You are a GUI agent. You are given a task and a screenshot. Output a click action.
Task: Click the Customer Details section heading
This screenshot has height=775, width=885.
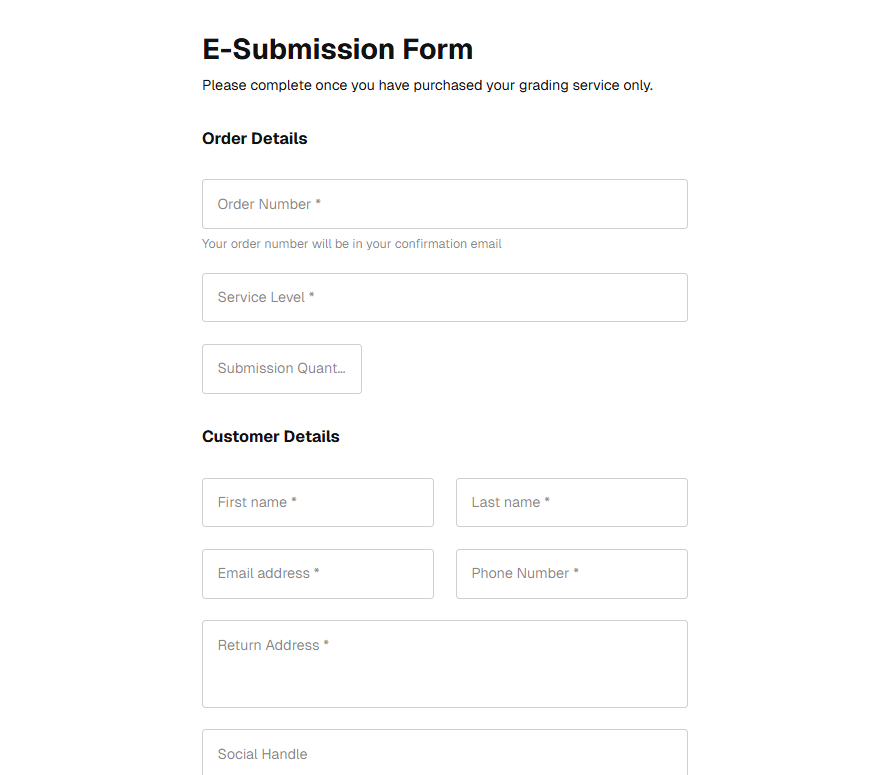[x=270, y=437]
